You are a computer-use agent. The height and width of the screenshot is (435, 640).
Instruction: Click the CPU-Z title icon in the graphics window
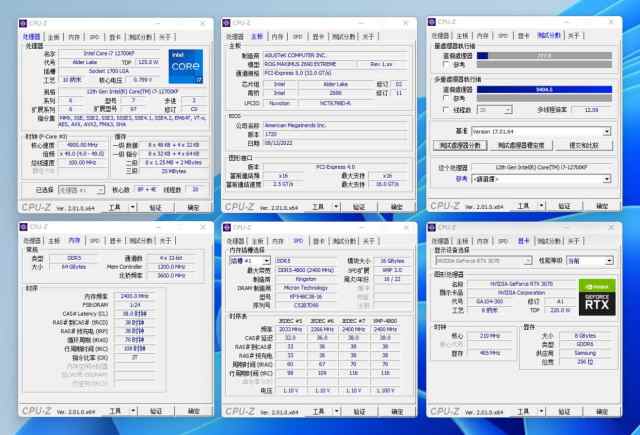point(432,227)
